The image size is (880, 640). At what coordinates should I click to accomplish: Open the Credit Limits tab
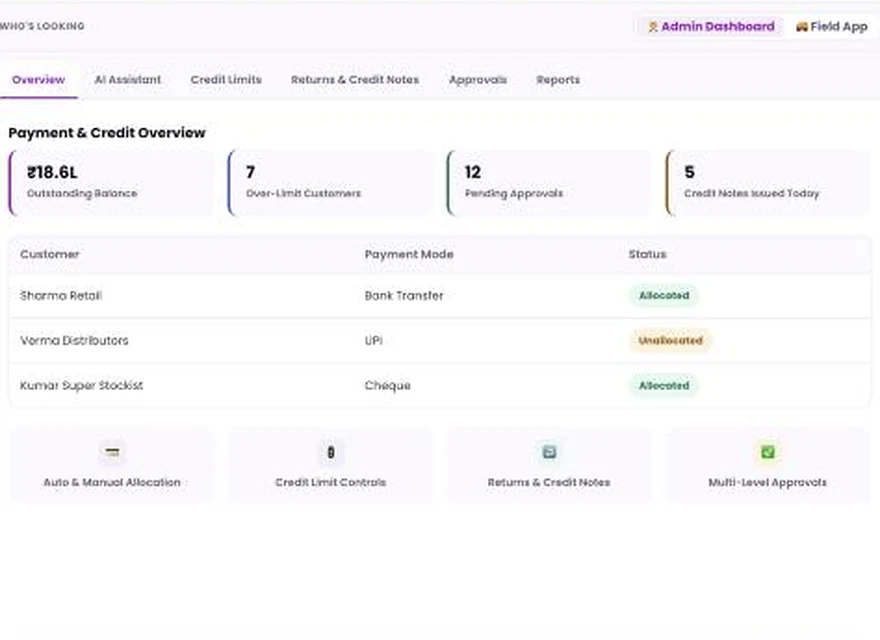point(226,80)
